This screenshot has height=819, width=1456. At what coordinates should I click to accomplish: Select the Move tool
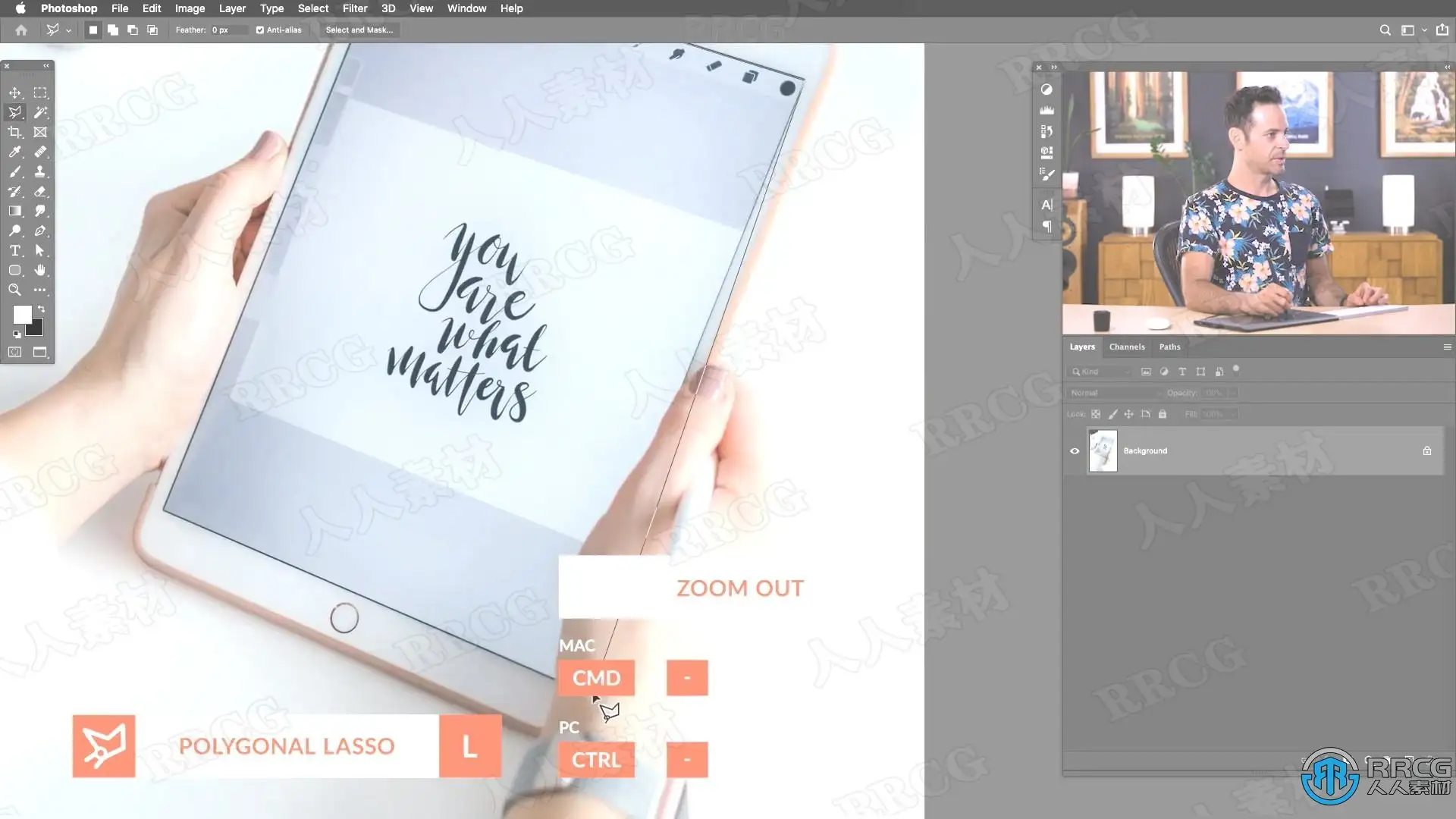click(x=15, y=93)
